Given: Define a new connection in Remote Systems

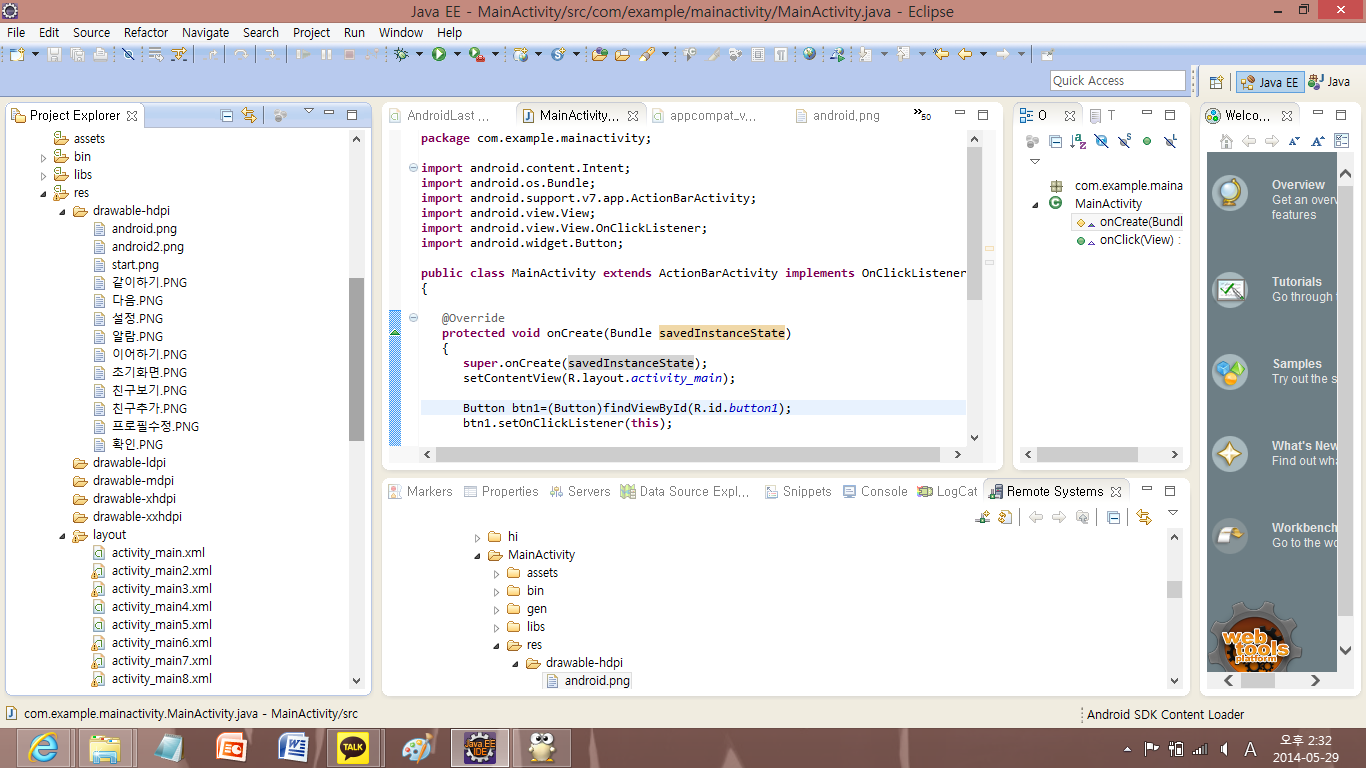Looking at the screenshot, I should 983,517.
